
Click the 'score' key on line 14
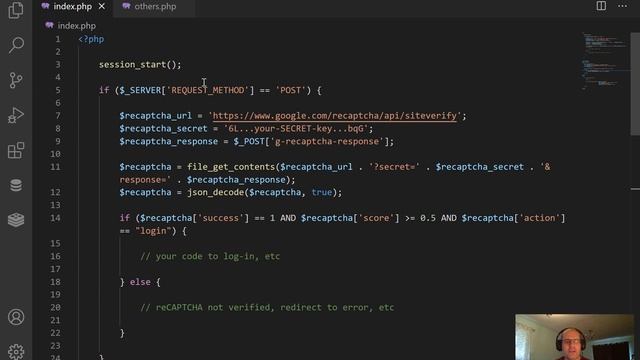click(376, 218)
